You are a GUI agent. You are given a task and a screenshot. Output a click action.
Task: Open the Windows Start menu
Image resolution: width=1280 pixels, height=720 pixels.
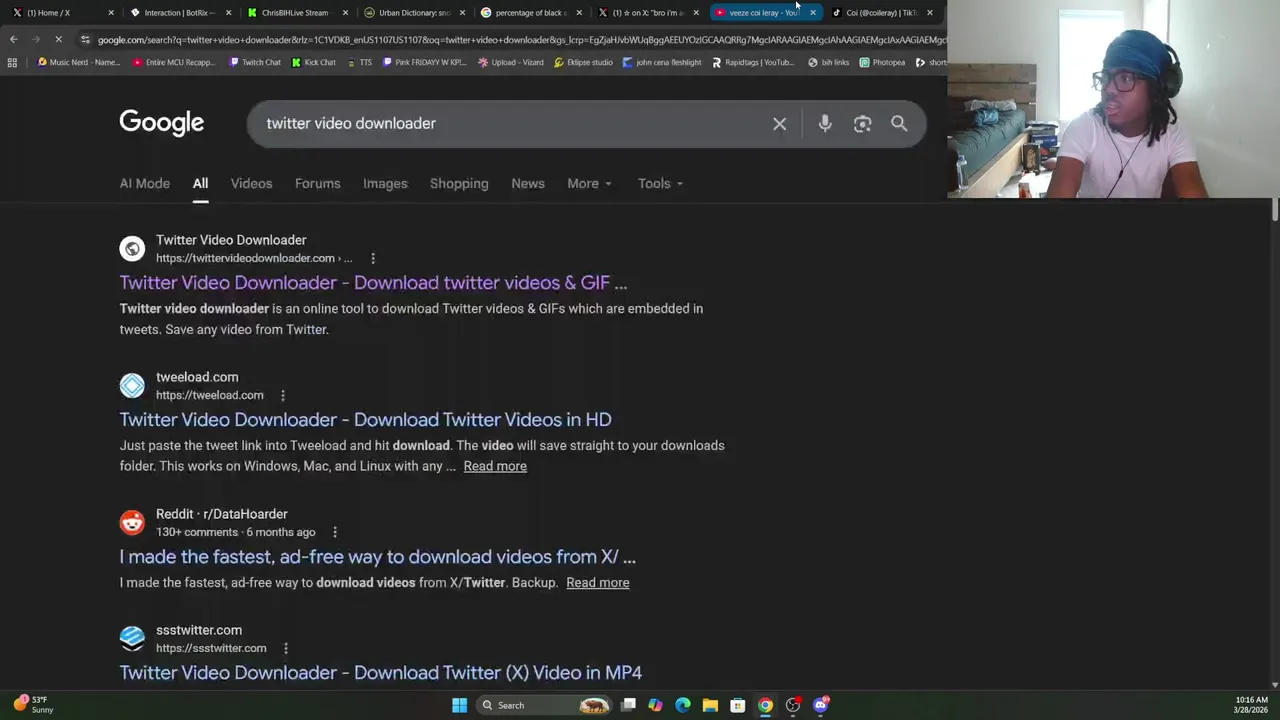click(459, 705)
